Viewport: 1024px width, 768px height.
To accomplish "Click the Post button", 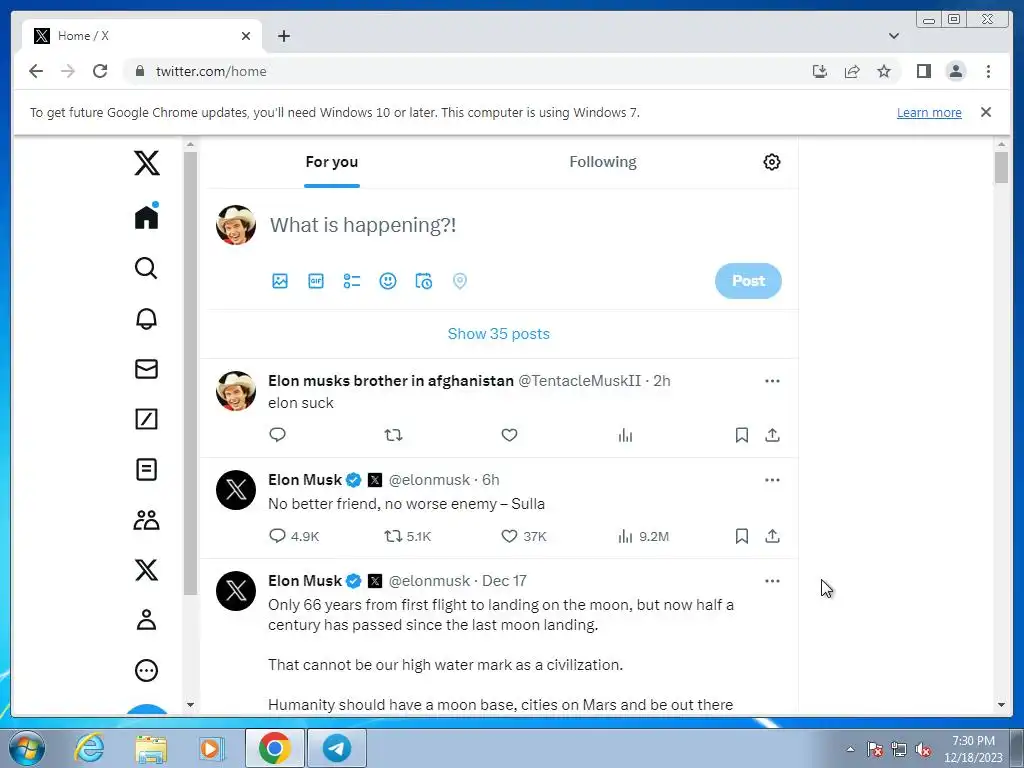I will [x=748, y=281].
